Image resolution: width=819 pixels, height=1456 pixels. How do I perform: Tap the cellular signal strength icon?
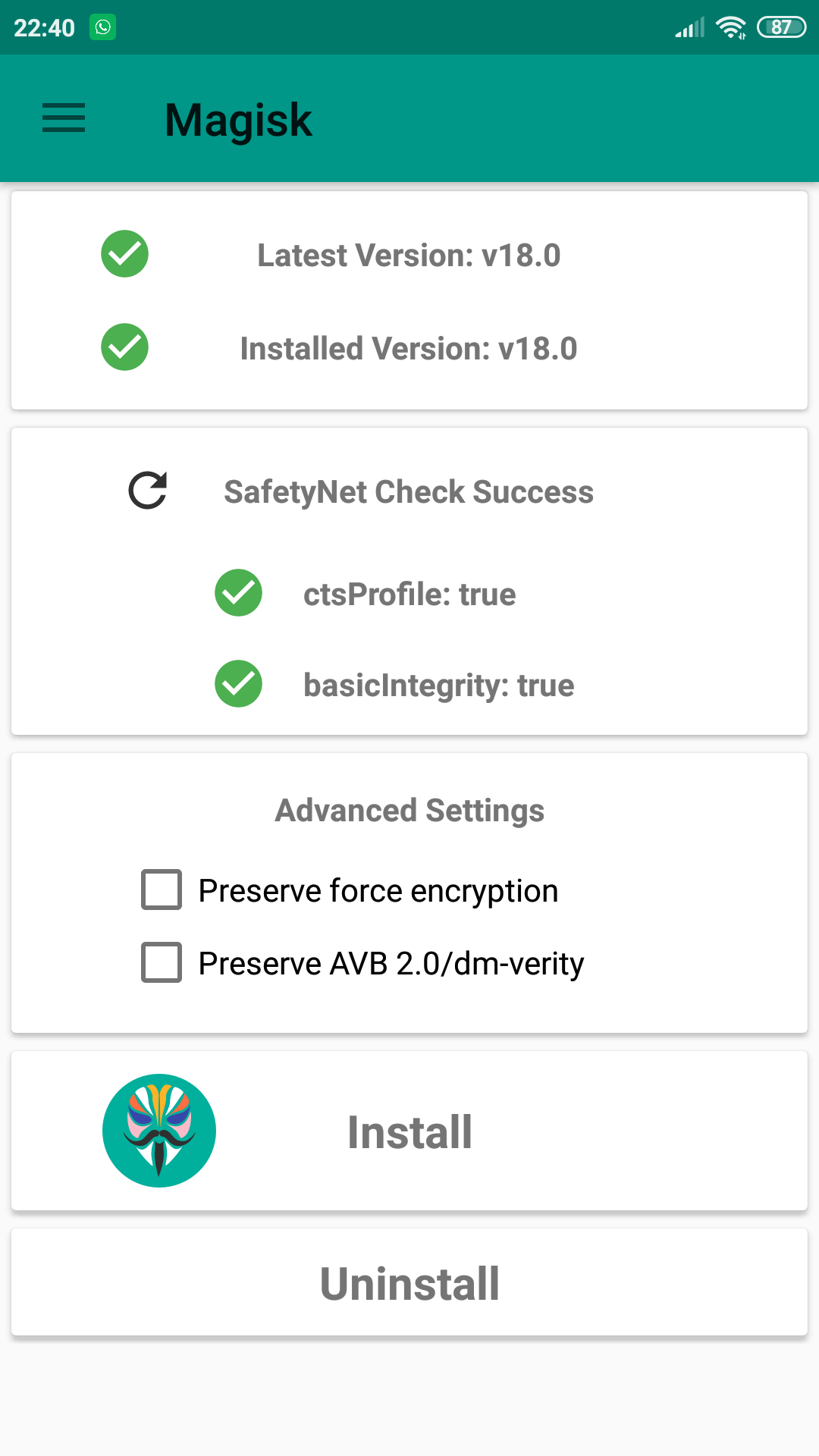[x=690, y=27]
